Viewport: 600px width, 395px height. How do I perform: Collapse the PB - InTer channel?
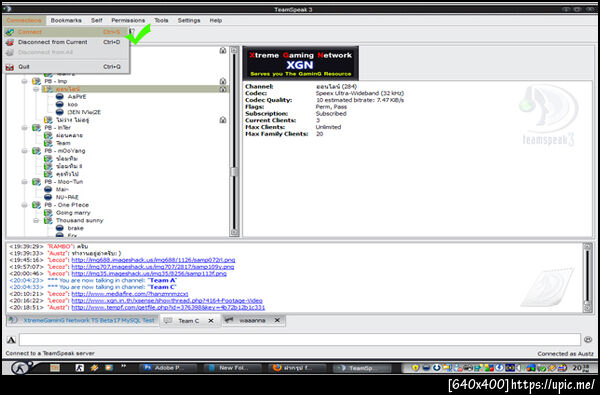coord(24,127)
